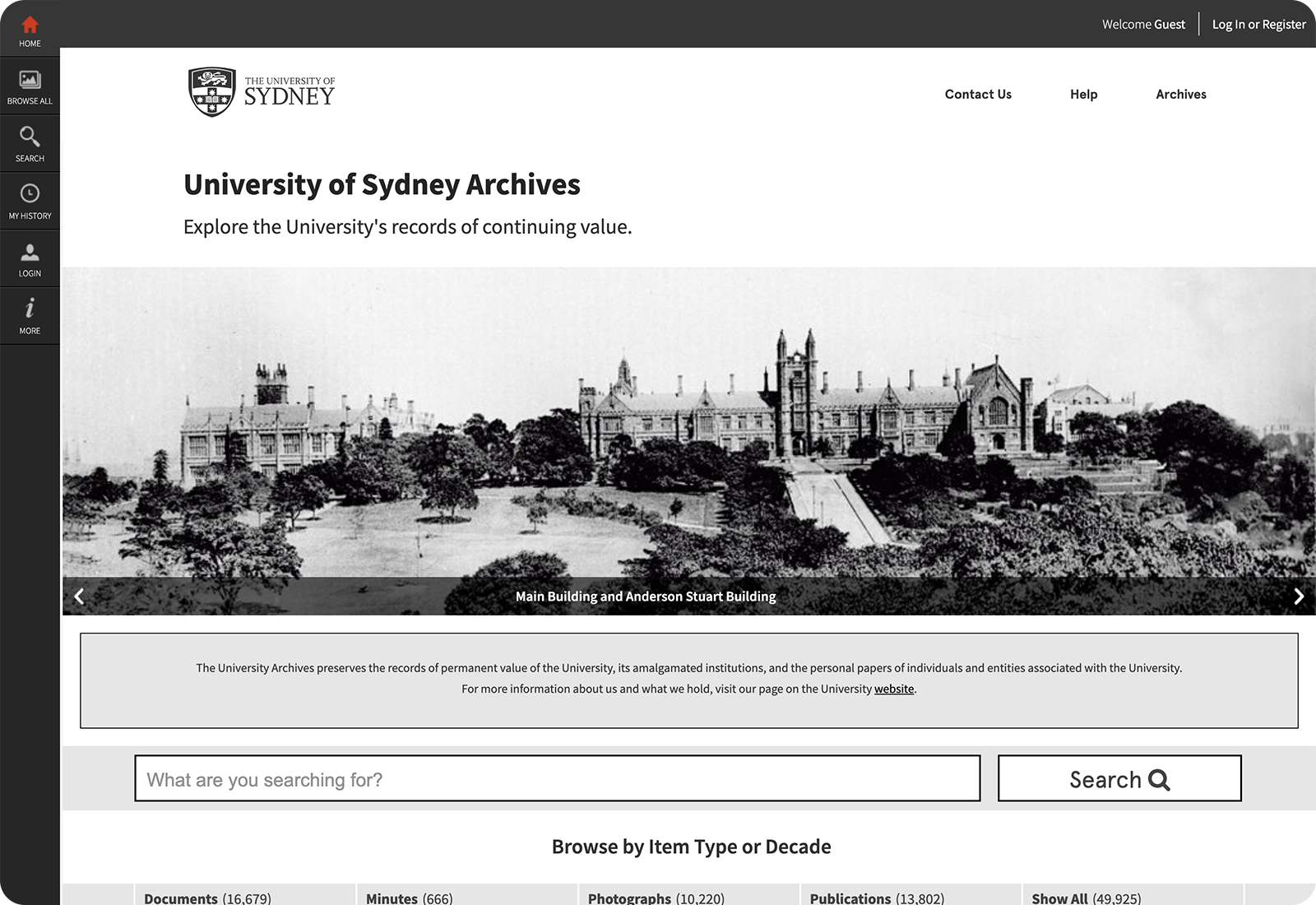
Task: Open Browse All from the sidebar
Action: 30,86
